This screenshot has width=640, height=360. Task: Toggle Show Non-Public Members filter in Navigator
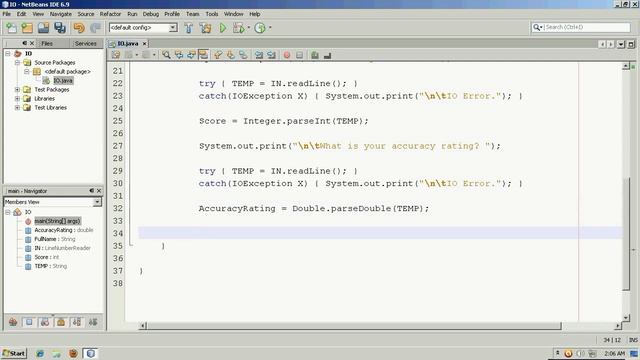(x=61, y=322)
